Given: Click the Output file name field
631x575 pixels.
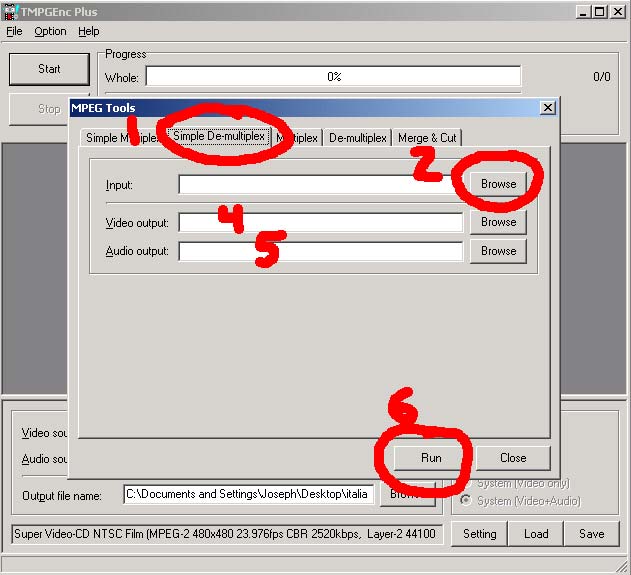Looking at the screenshot, I should tap(248, 494).
